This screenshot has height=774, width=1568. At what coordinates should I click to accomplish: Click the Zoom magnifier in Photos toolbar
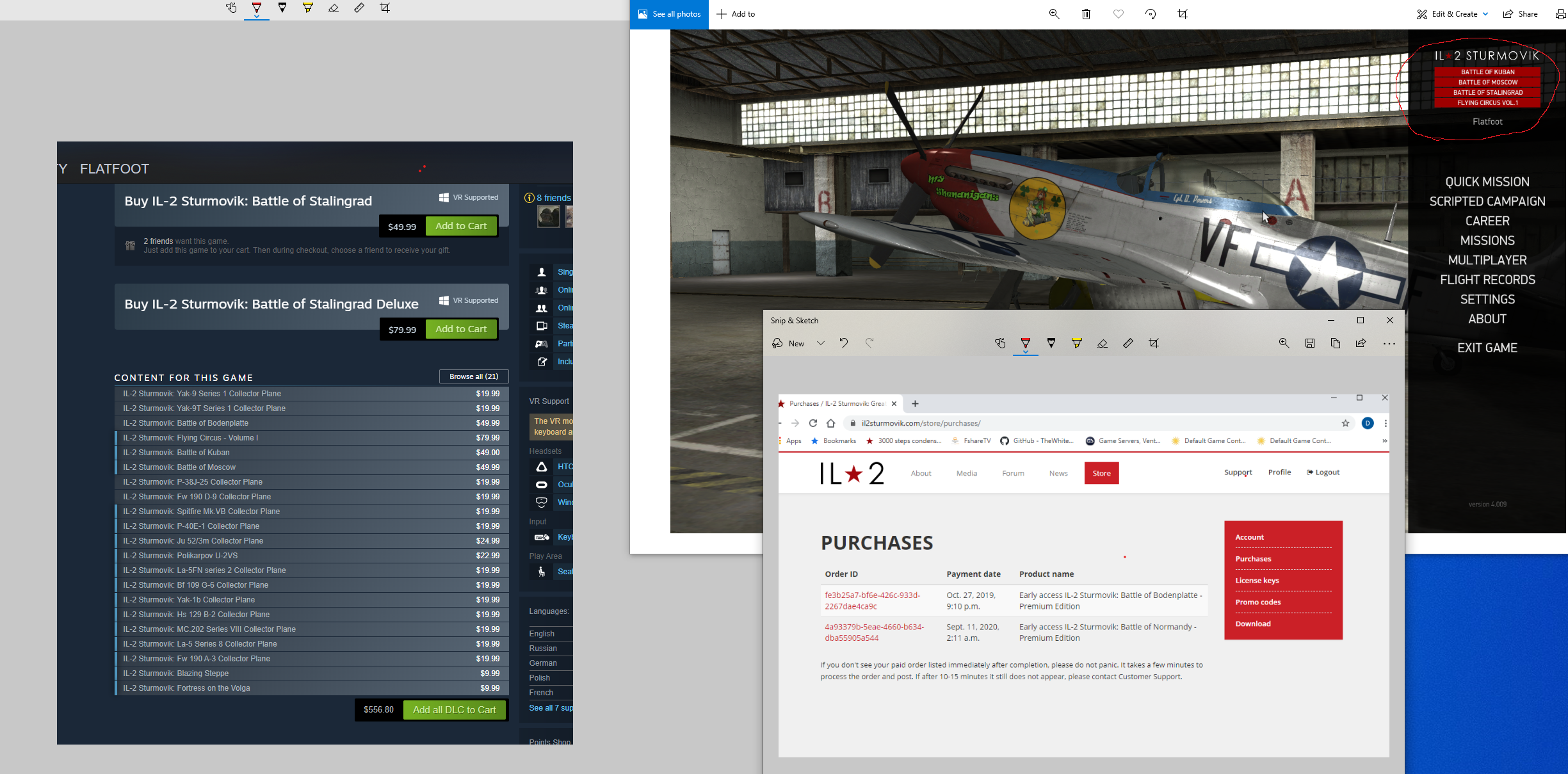(1054, 14)
